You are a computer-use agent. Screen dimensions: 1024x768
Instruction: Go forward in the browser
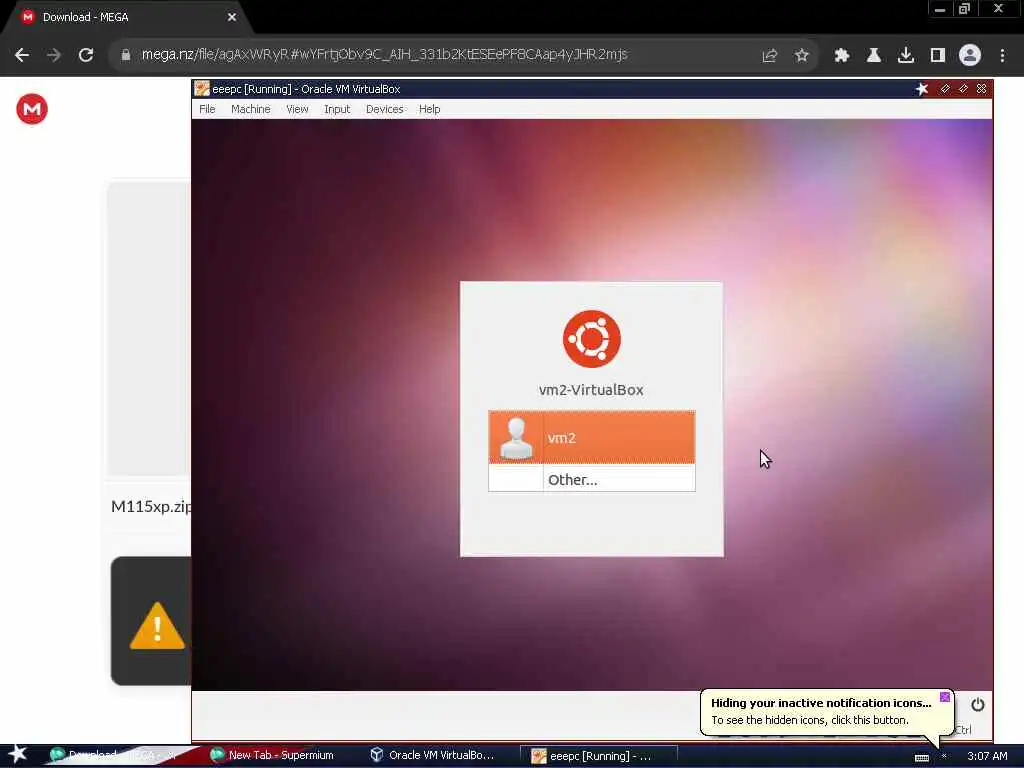tap(54, 55)
